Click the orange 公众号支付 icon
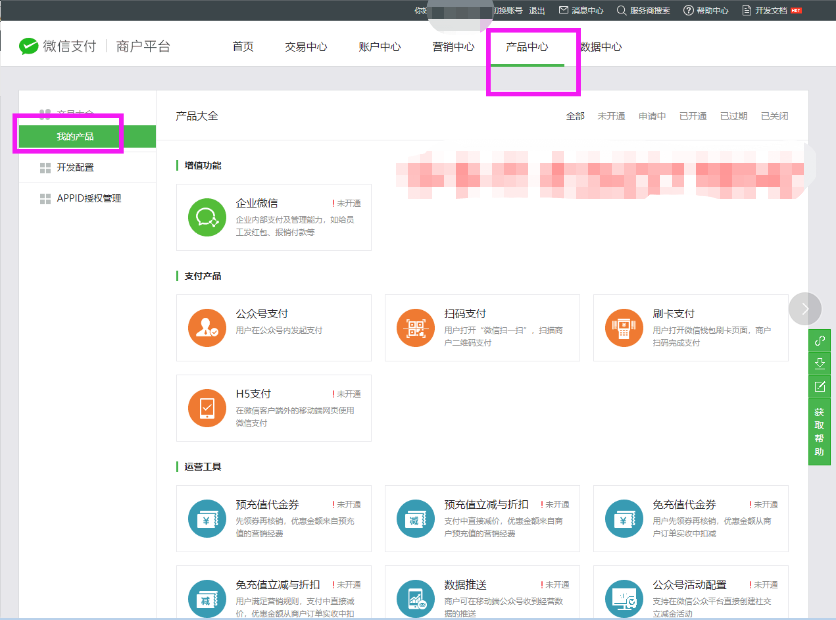 point(207,328)
